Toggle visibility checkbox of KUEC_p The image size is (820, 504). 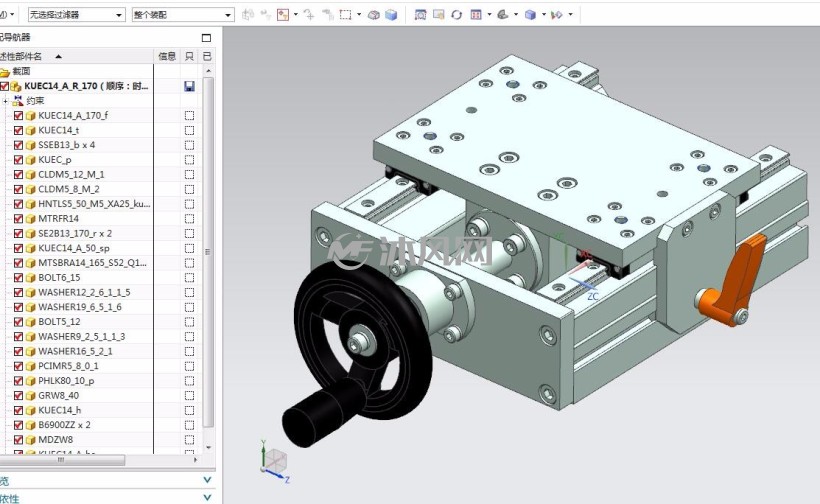[x=18, y=159]
